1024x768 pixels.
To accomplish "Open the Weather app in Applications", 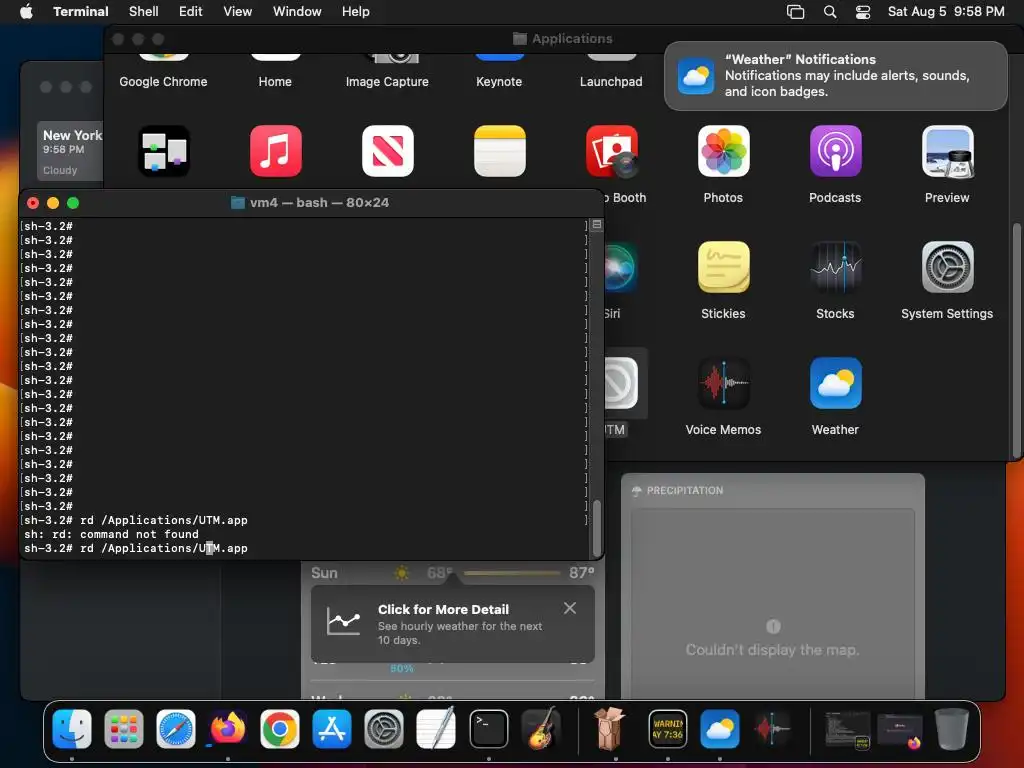I will (835, 383).
